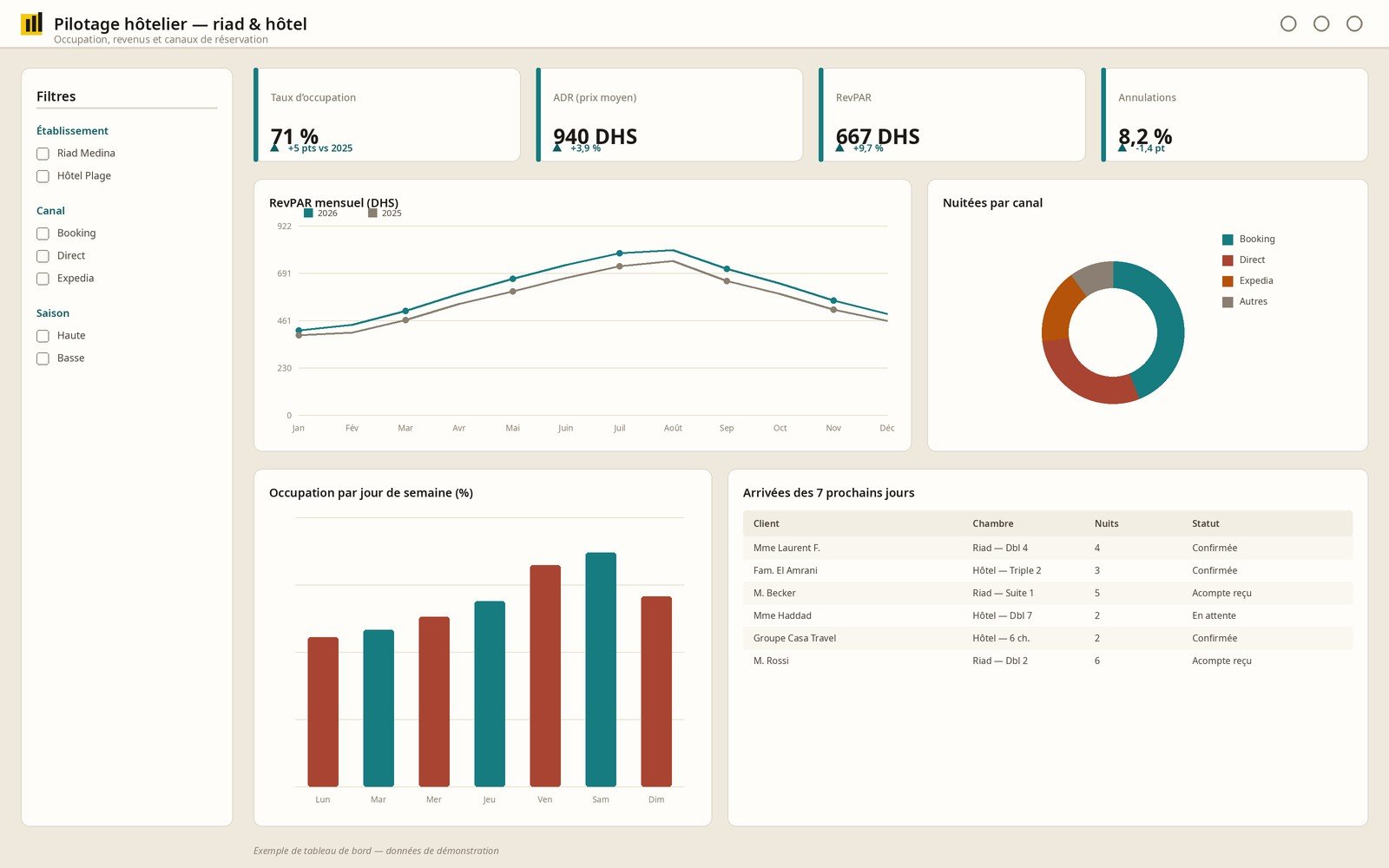Click the teal Booking donut segment
1389x868 pixels.
click(1168, 321)
